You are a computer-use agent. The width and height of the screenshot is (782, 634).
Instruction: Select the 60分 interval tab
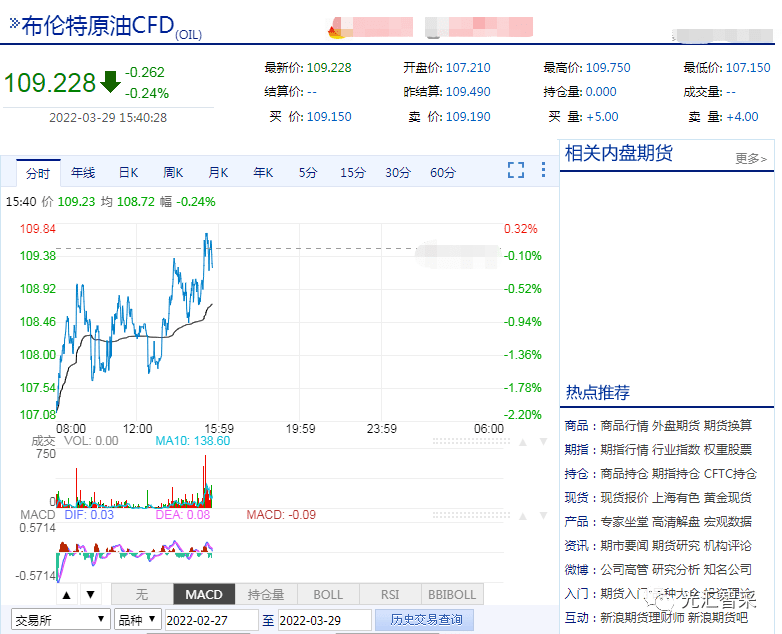[443, 173]
